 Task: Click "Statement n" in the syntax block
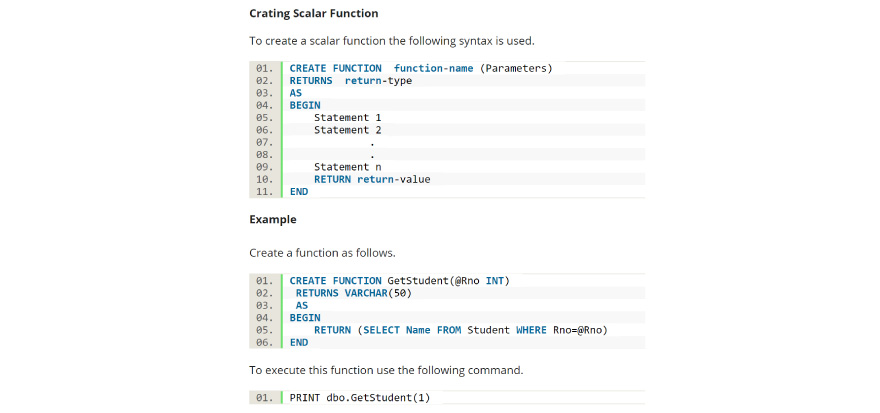[x=340, y=167]
